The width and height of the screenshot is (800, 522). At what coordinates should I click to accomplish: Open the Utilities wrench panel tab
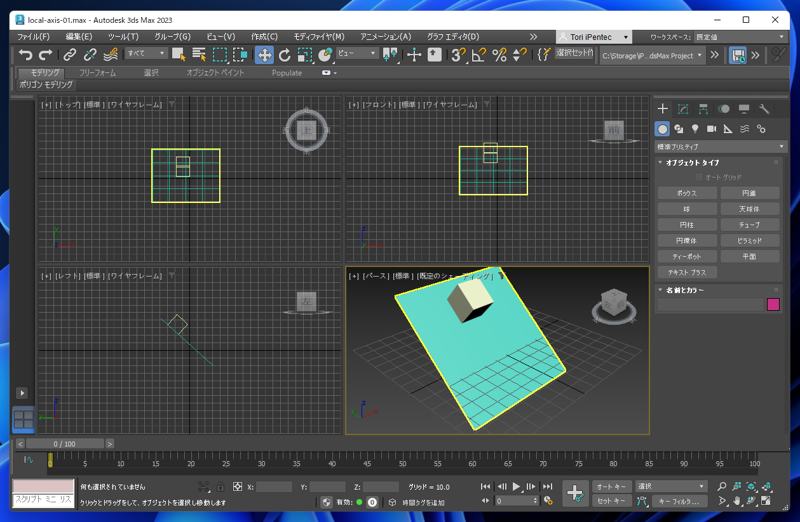click(x=764, y=109)
